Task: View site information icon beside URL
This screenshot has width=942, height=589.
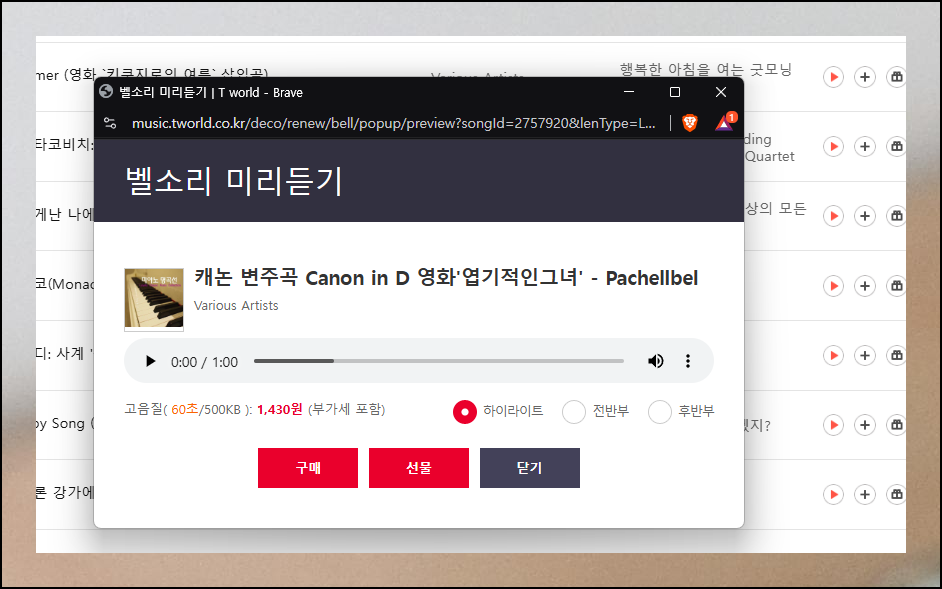Action: coord(110,123)
